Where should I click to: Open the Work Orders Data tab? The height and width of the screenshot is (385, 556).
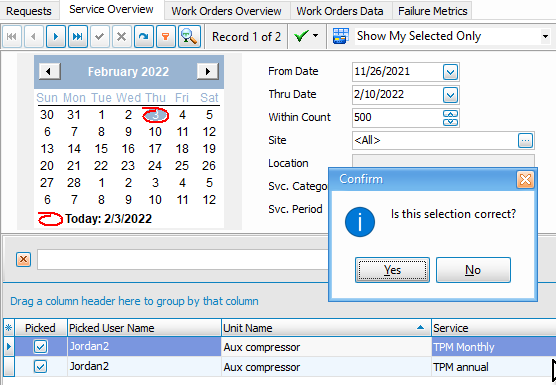340,11
